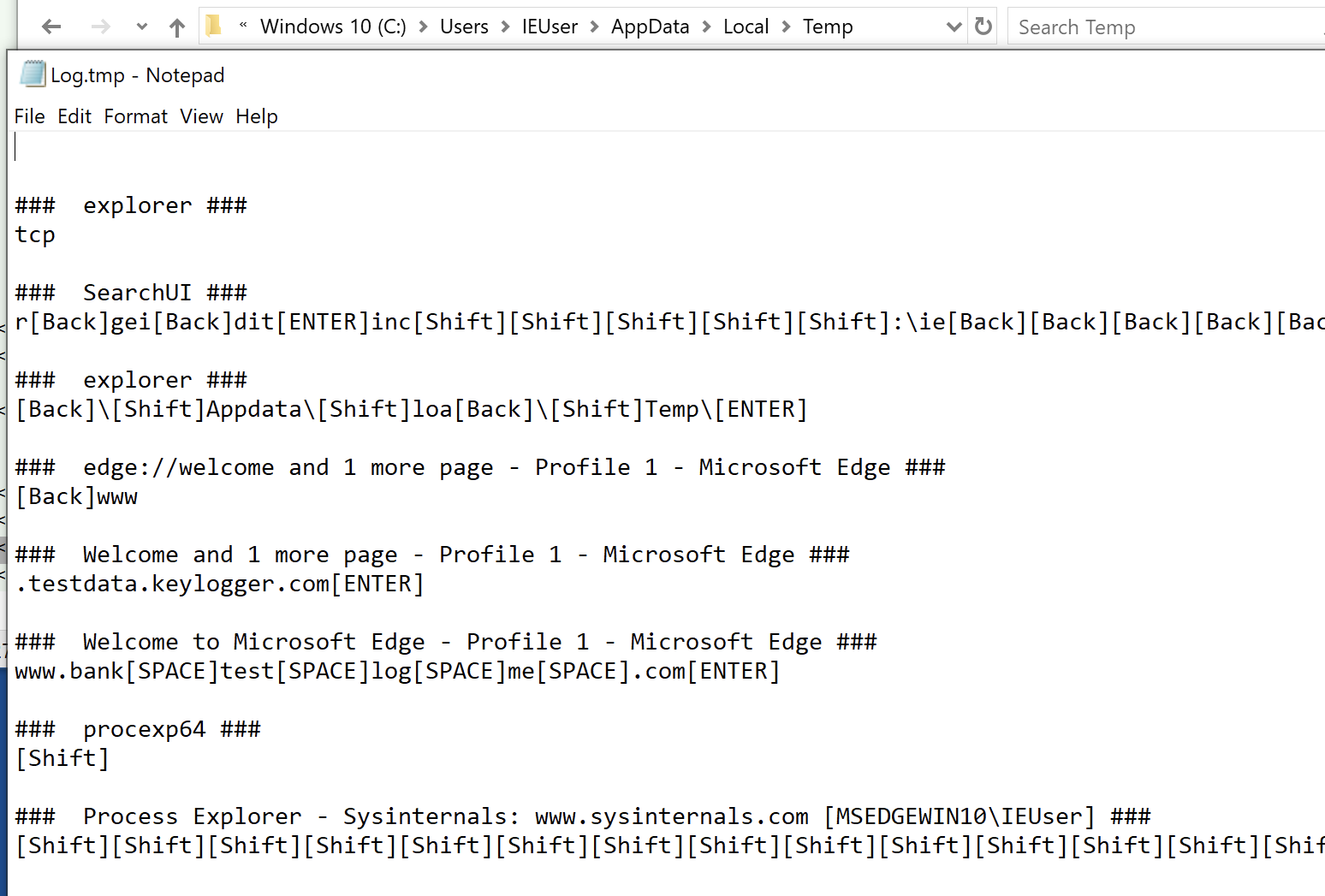The width and height of the screenshot is (1325, 896).
Task: Open the File menu in Notepad
Action: [x=30, y=116]
